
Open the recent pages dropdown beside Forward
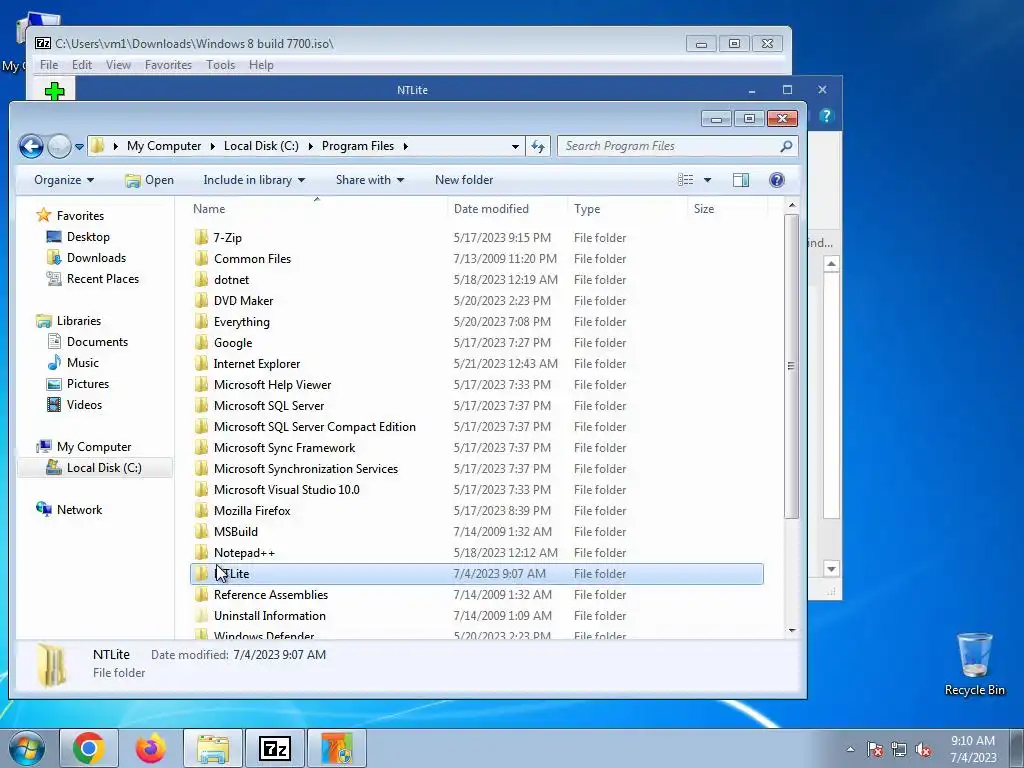tap(79, 147)
